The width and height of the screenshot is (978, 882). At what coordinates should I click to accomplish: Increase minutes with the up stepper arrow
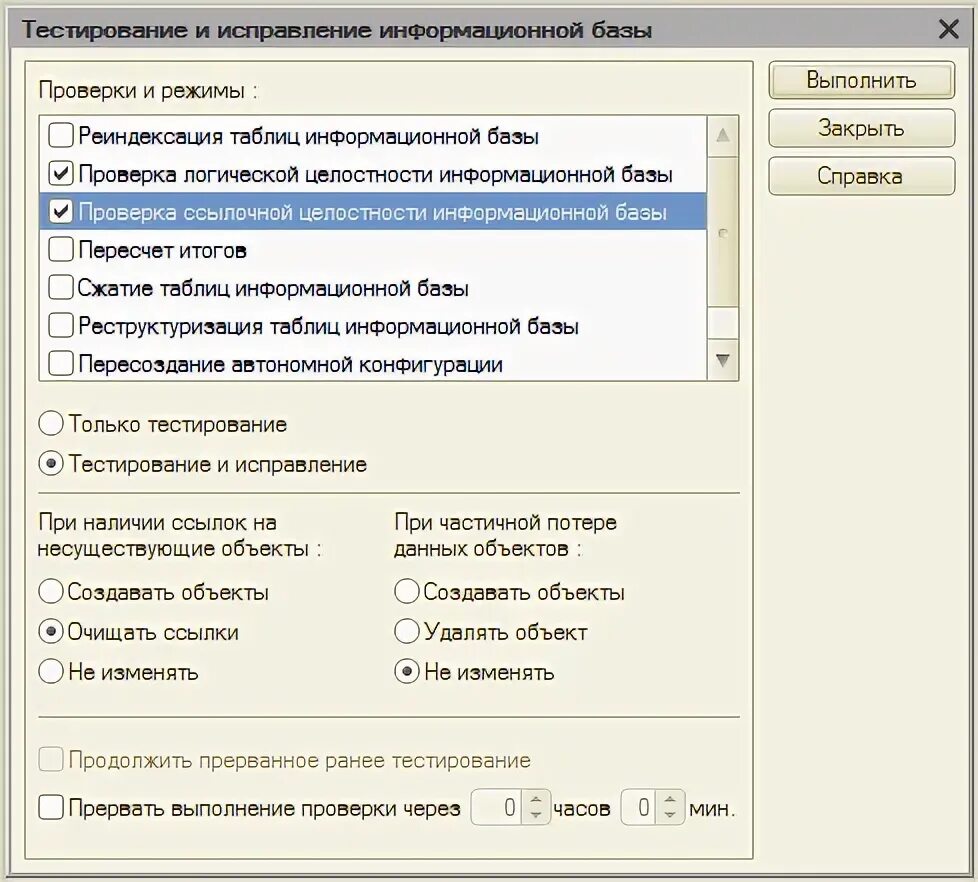click(x=670, y=799)
